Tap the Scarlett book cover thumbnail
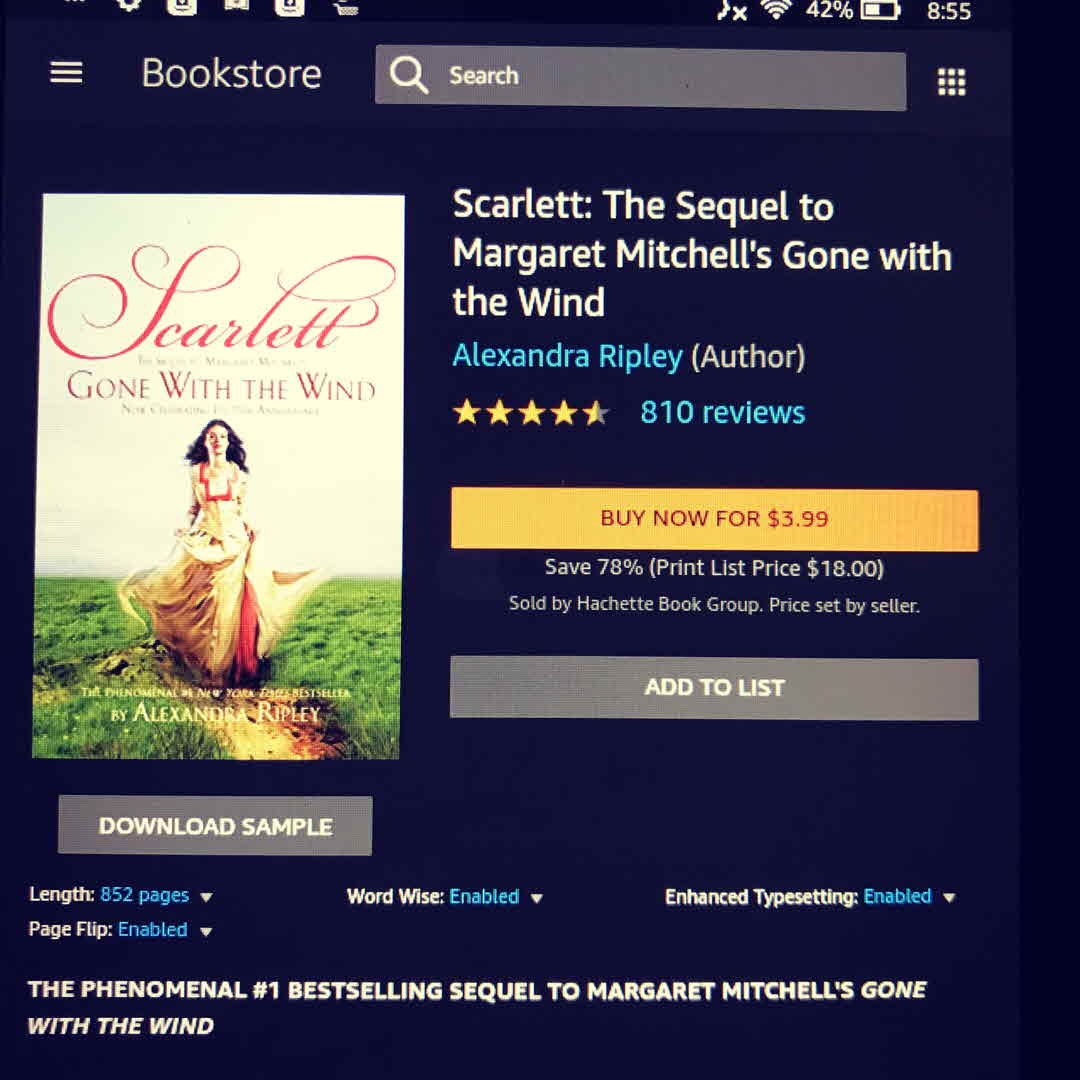1080x1080 pixels. point(218,477)
